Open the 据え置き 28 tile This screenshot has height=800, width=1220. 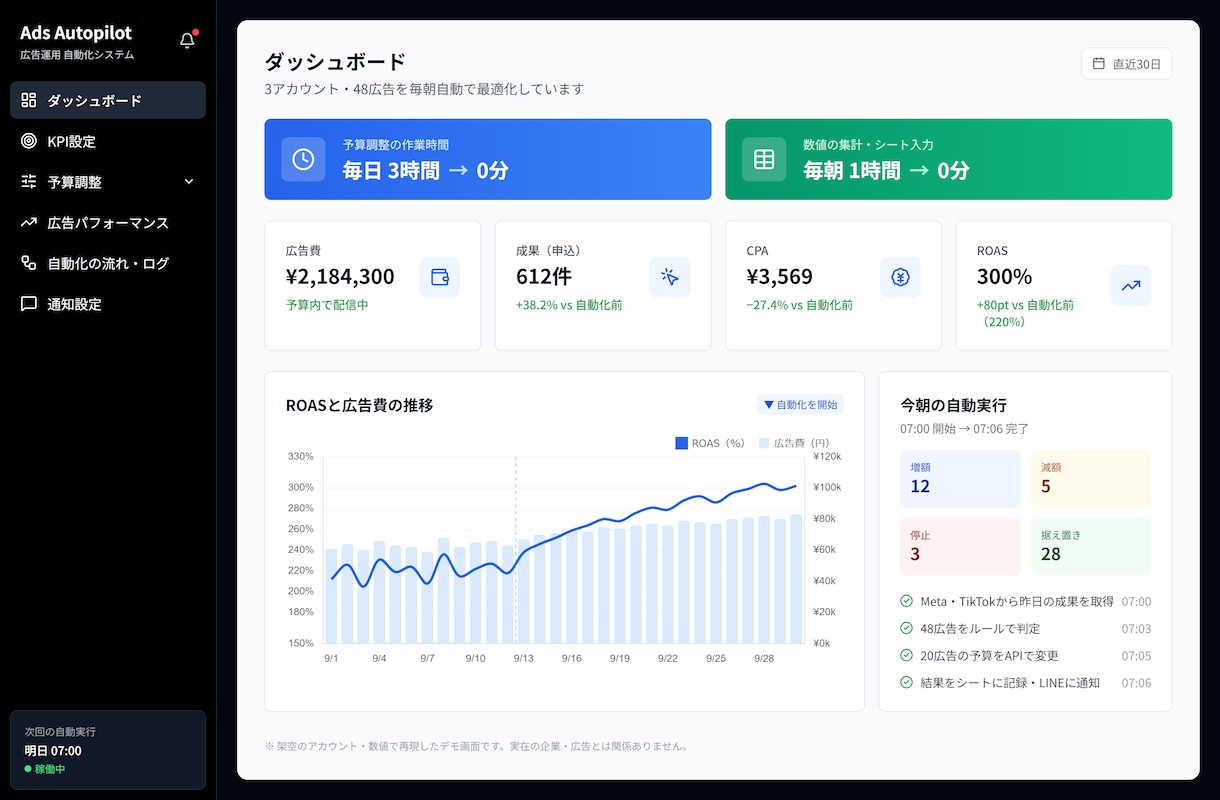click(x=1091, y=546)
